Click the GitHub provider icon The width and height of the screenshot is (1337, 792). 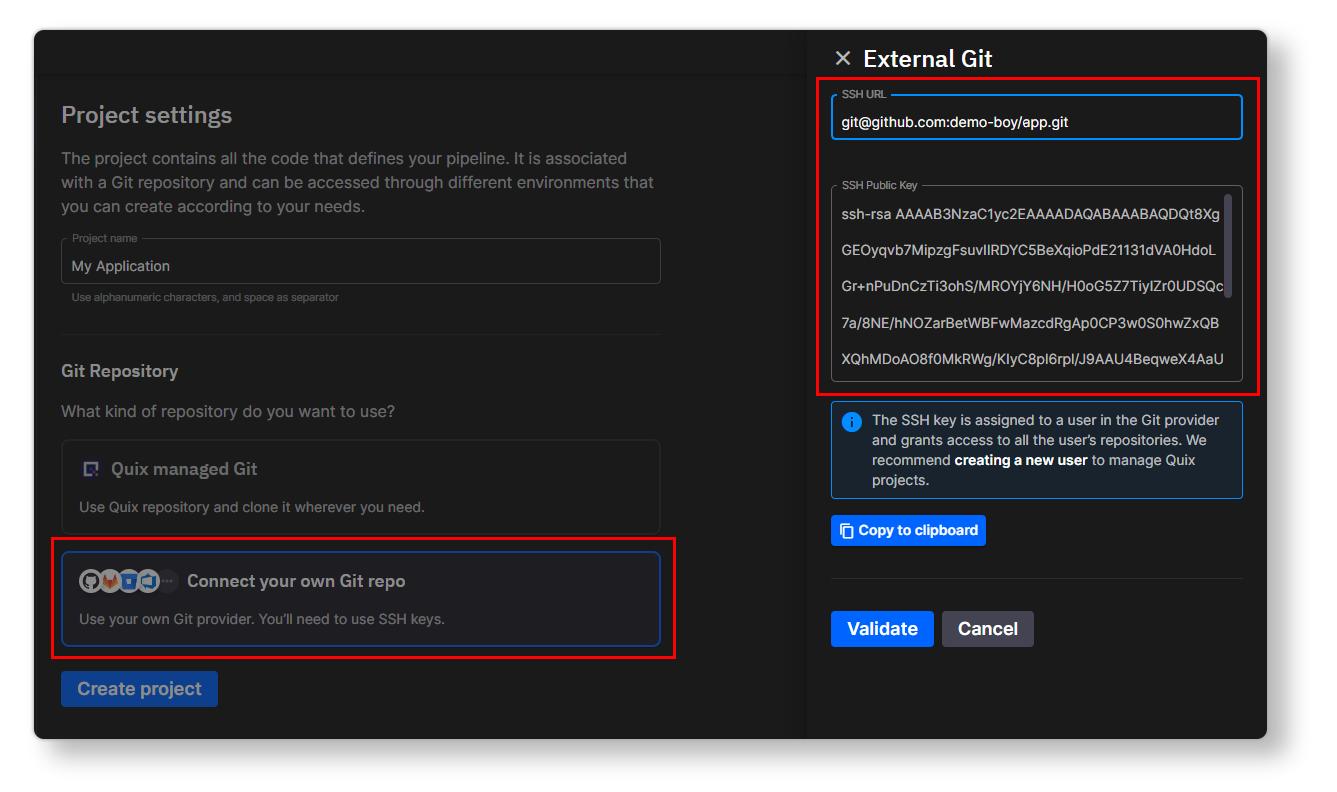(90, 581)
